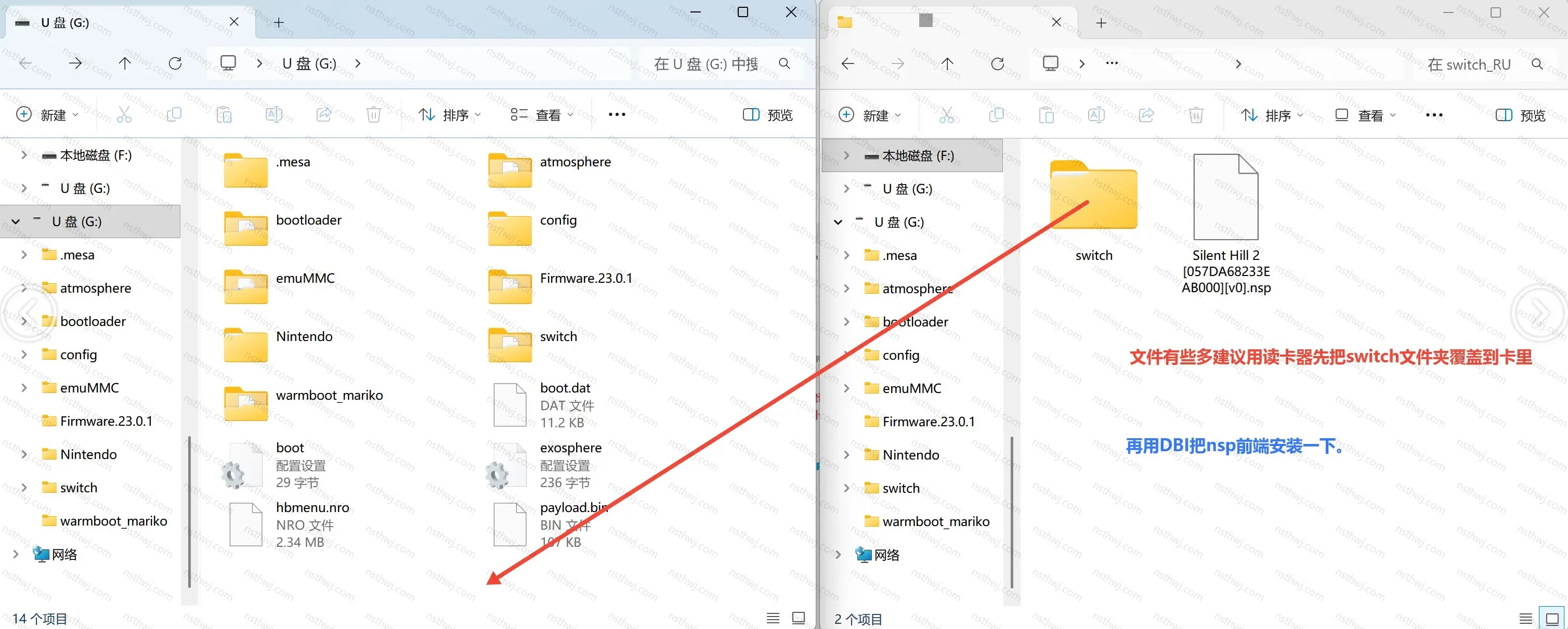
Task: Click Copy icon in left window toolbar
Action: tap(174, 114)
